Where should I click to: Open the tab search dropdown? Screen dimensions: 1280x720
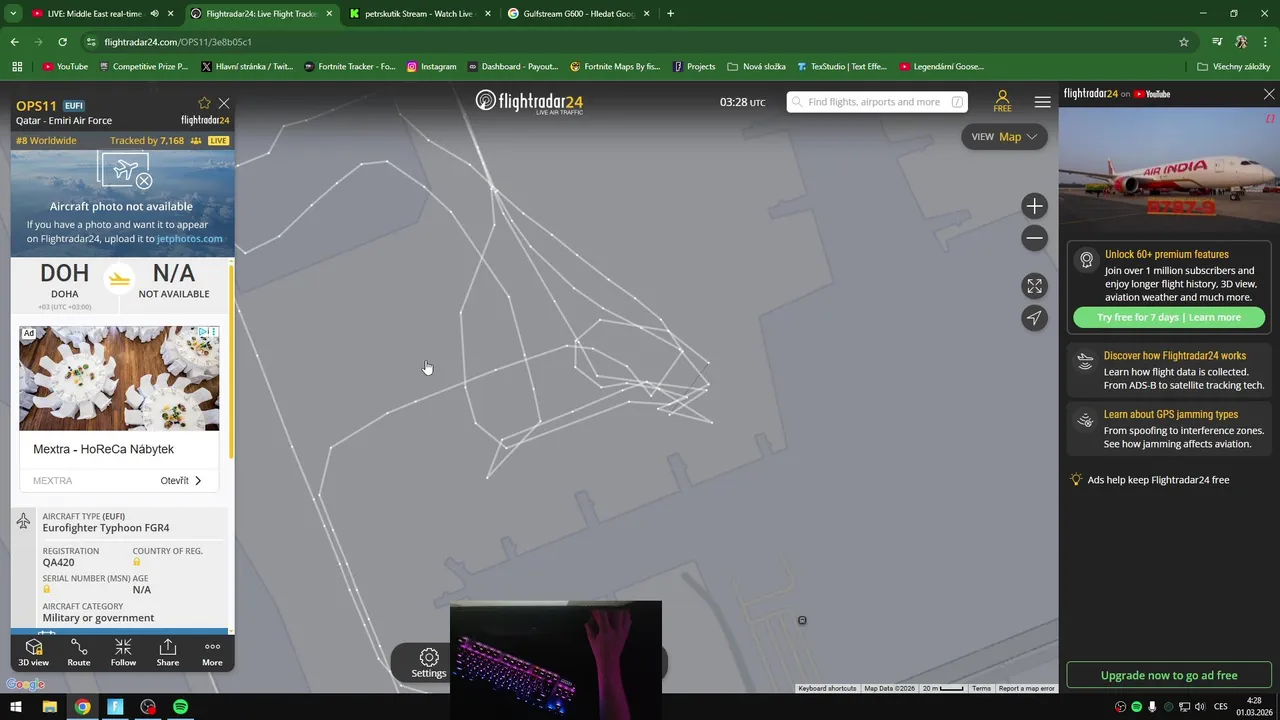[x=13, y=14]
